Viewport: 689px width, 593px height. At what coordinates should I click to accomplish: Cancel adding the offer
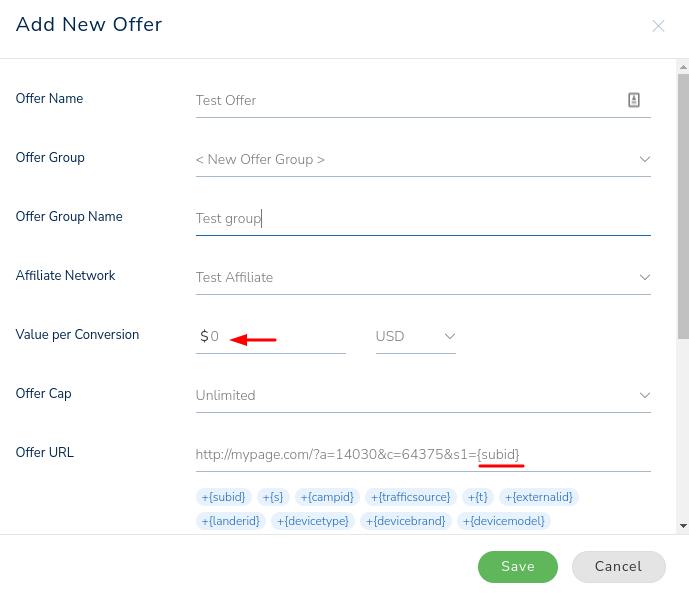click(618, 567)
